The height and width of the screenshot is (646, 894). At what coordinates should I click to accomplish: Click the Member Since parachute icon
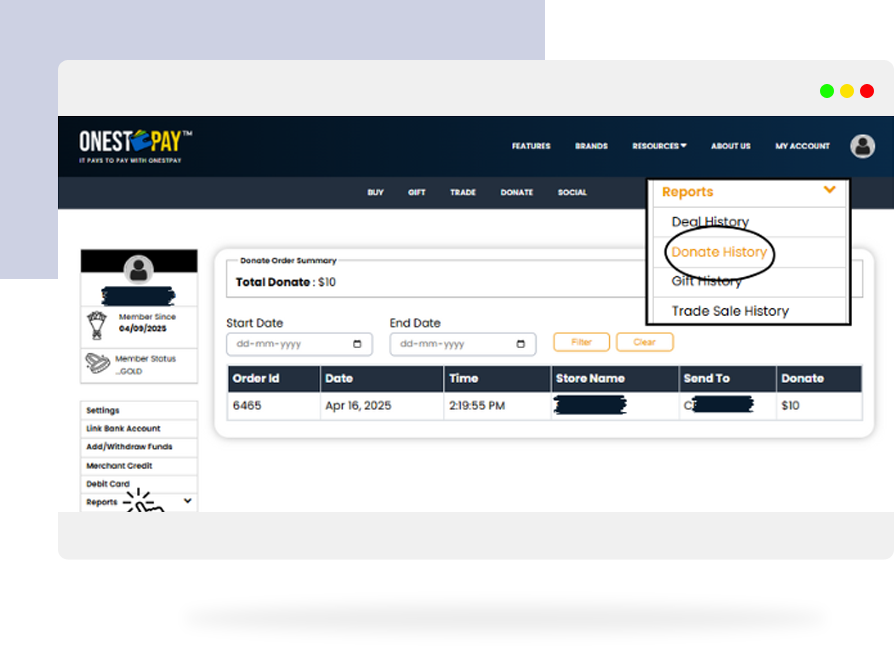(97, 325)
